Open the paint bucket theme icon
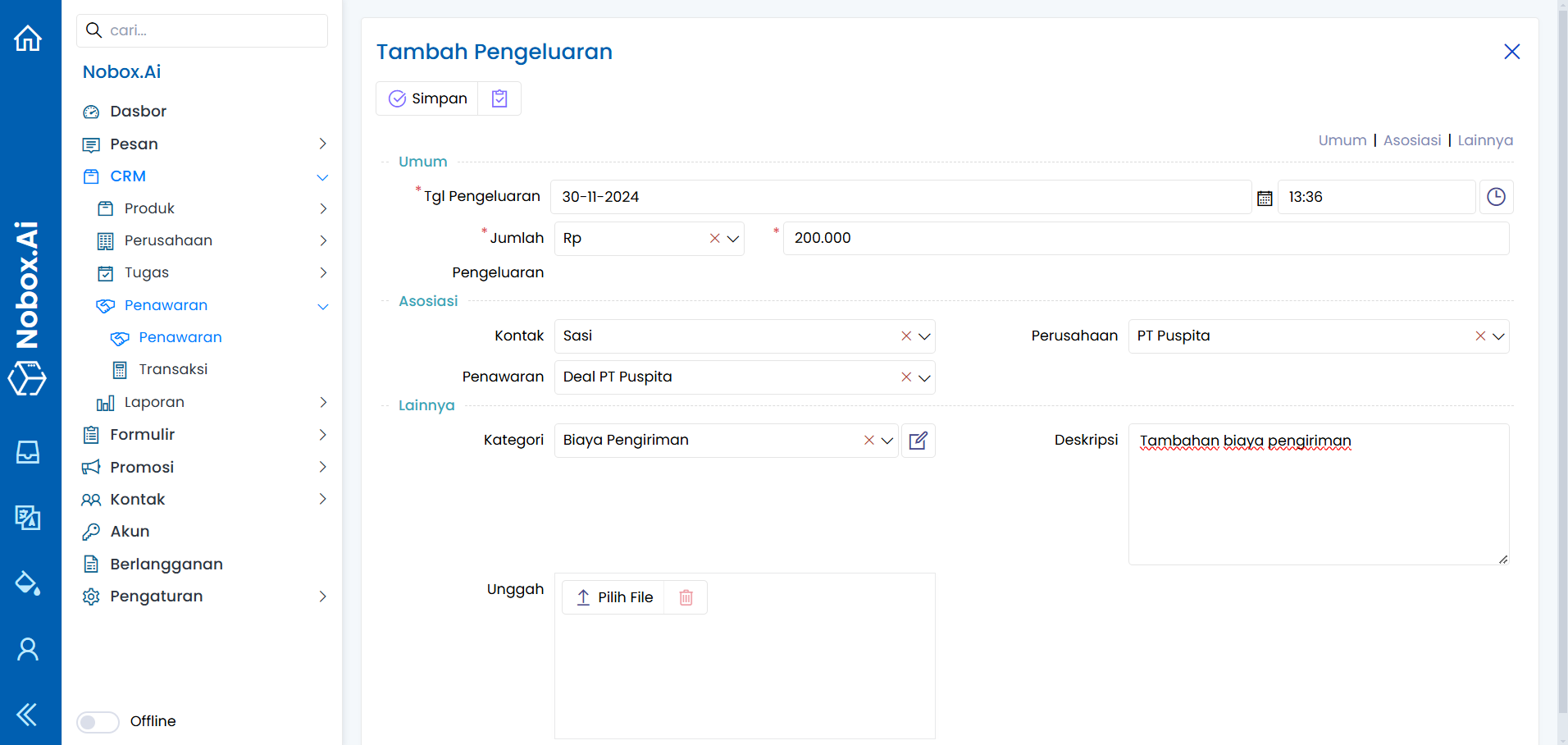 [x=28, y=583]
